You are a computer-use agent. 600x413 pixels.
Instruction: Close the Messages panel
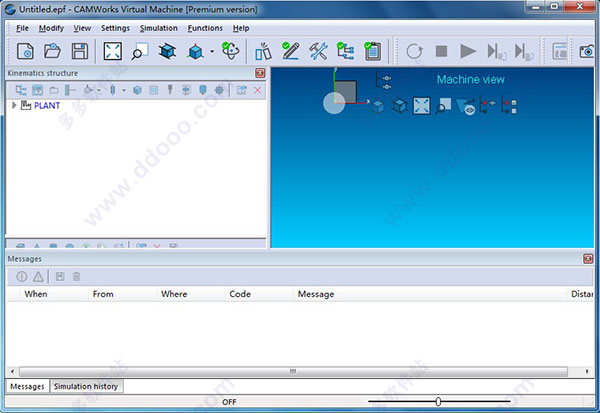click(588, 259)
